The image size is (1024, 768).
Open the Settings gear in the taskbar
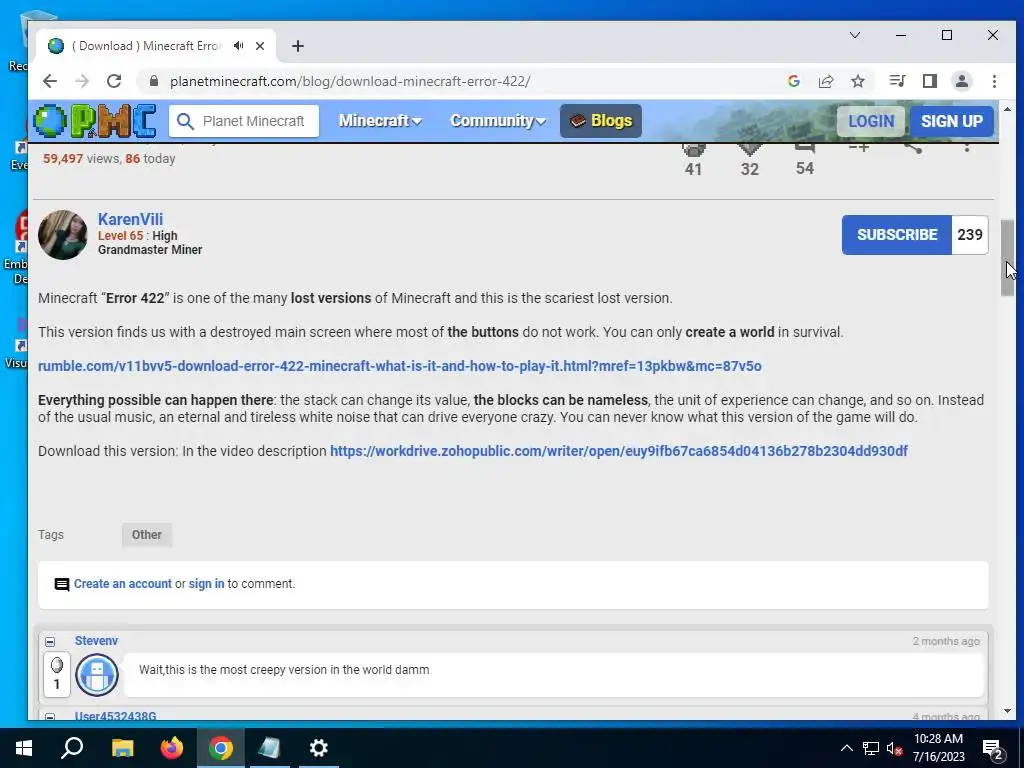pyautogui.click(x=319, y=748)
